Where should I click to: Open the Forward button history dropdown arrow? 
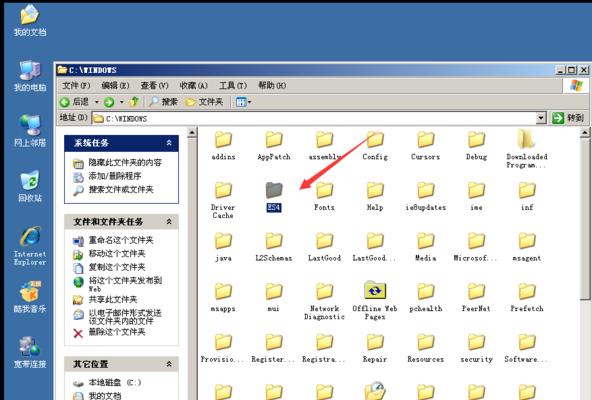click(x=122, y=102)
